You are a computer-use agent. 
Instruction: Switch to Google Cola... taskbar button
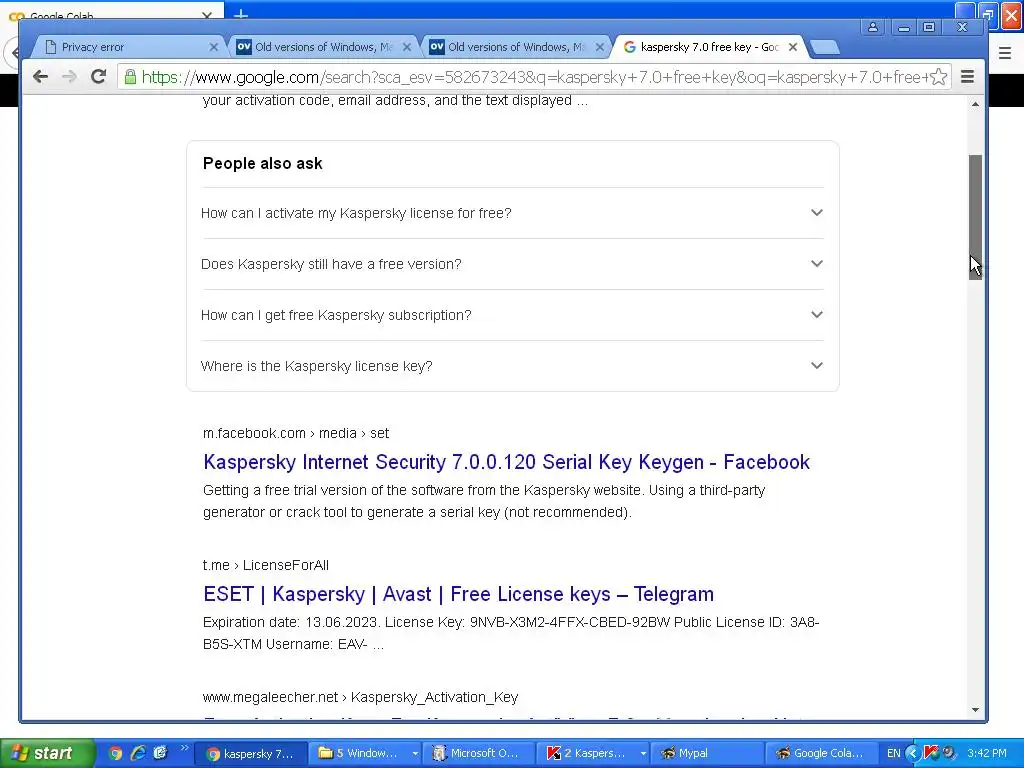click(820, 753)
